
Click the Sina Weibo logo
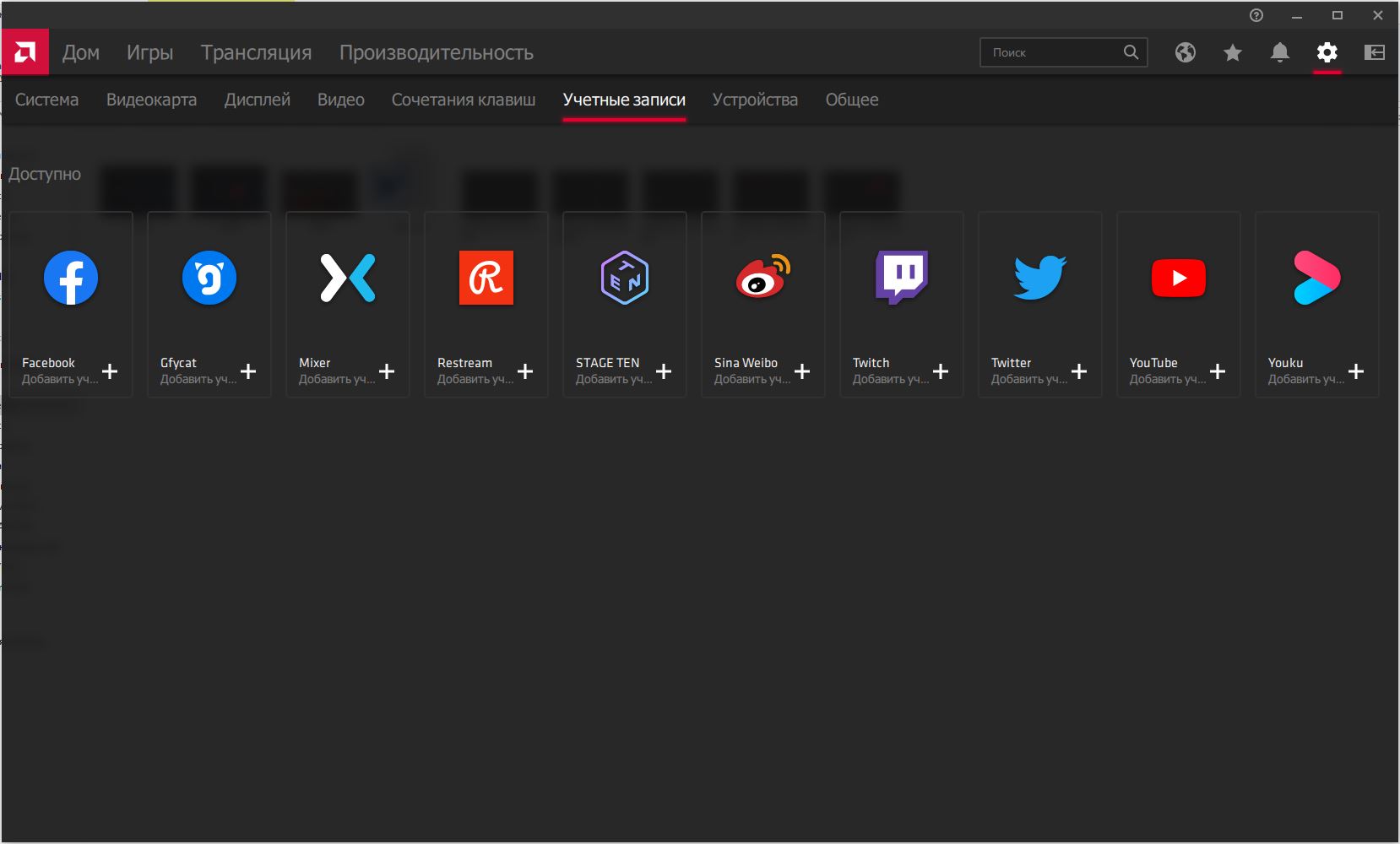pyautogui.click(x=763, y=277)
